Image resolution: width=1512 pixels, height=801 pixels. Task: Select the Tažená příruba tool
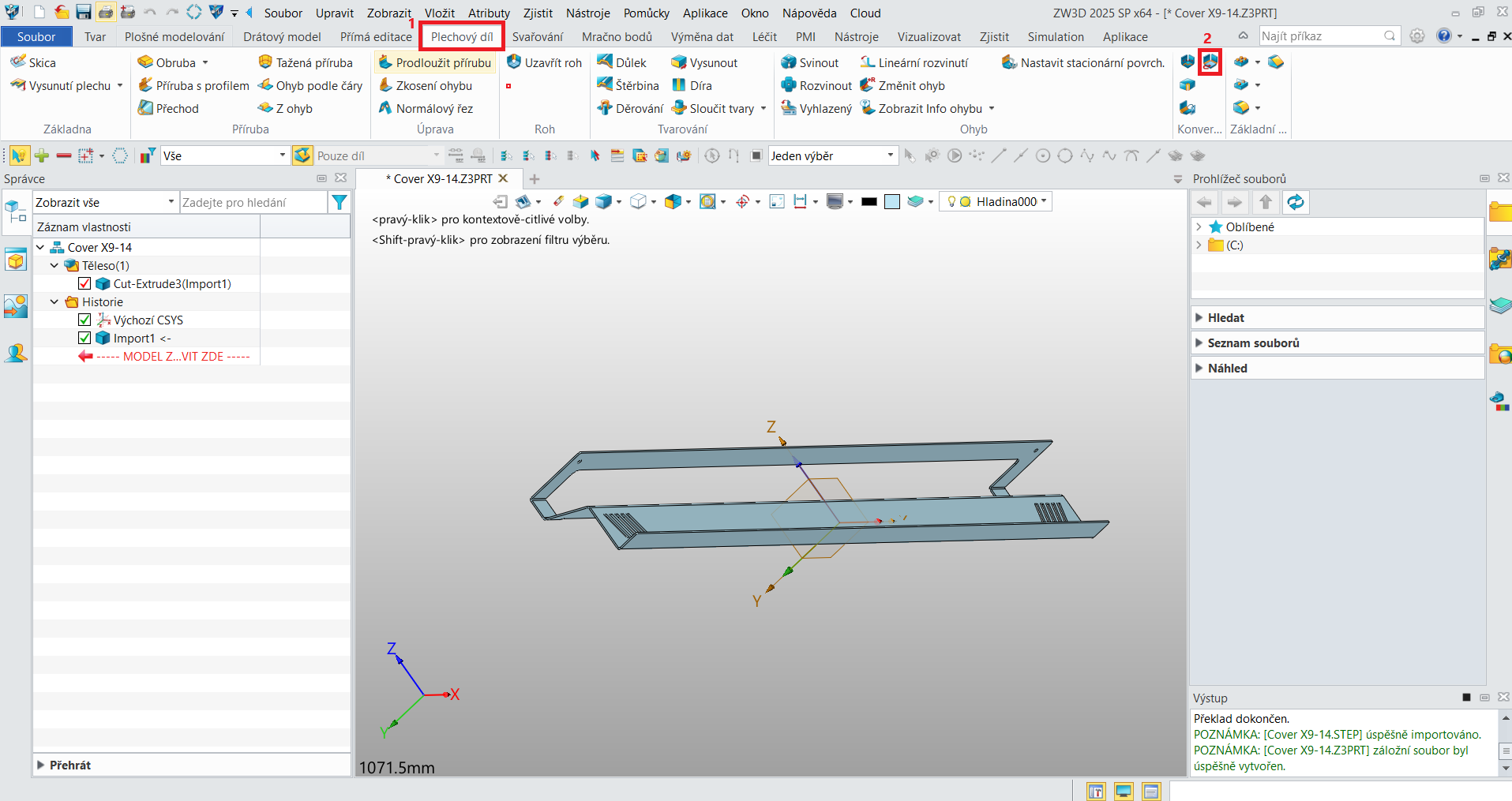[306, 62]
